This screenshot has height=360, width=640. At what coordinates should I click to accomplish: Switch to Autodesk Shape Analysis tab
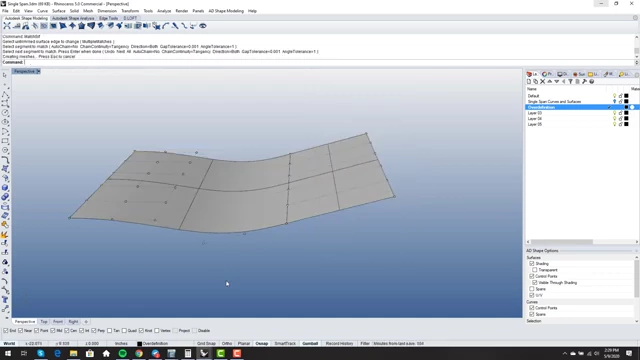(x=73, y=18)
